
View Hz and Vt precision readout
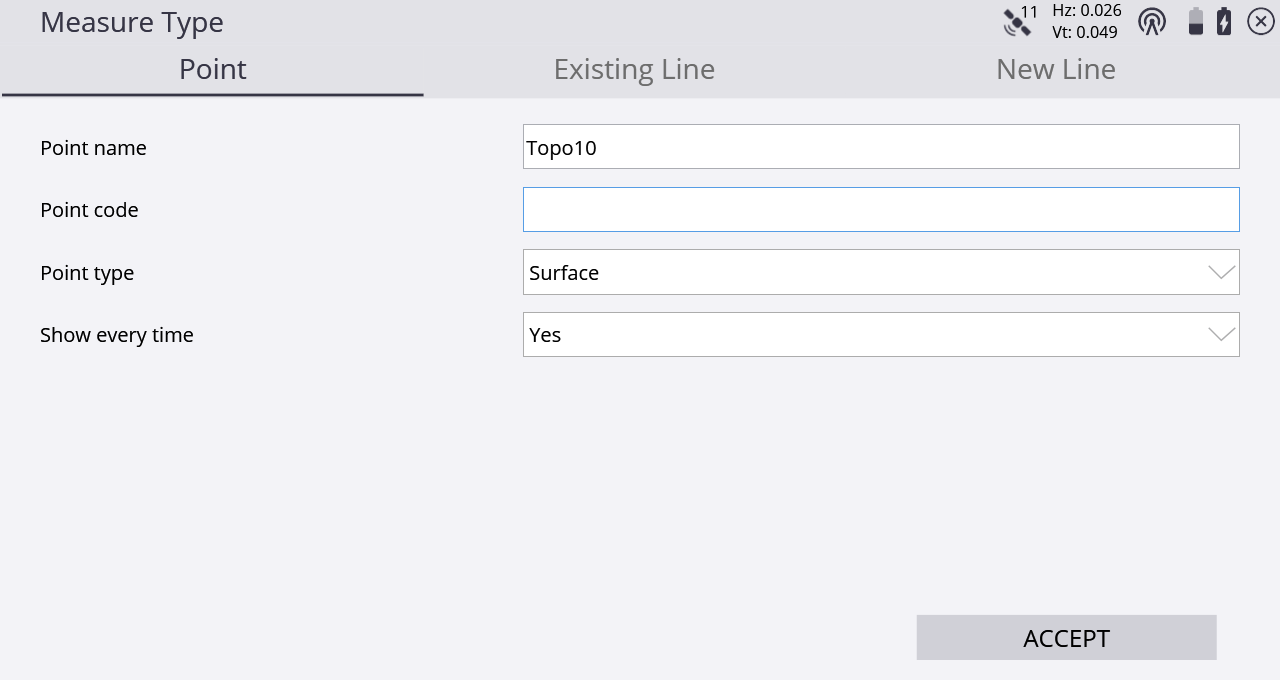click(1086, 21)
